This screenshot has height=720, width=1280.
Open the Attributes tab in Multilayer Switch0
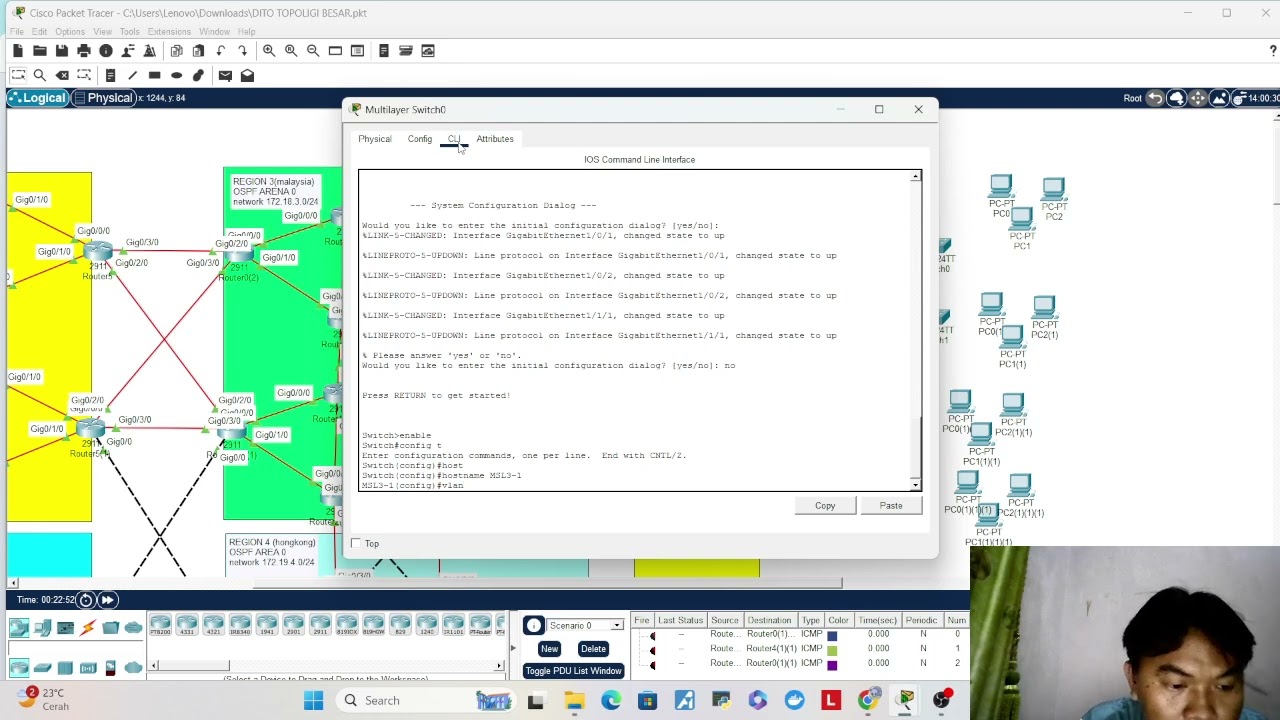pyautogui.click(x=495, y=139)
